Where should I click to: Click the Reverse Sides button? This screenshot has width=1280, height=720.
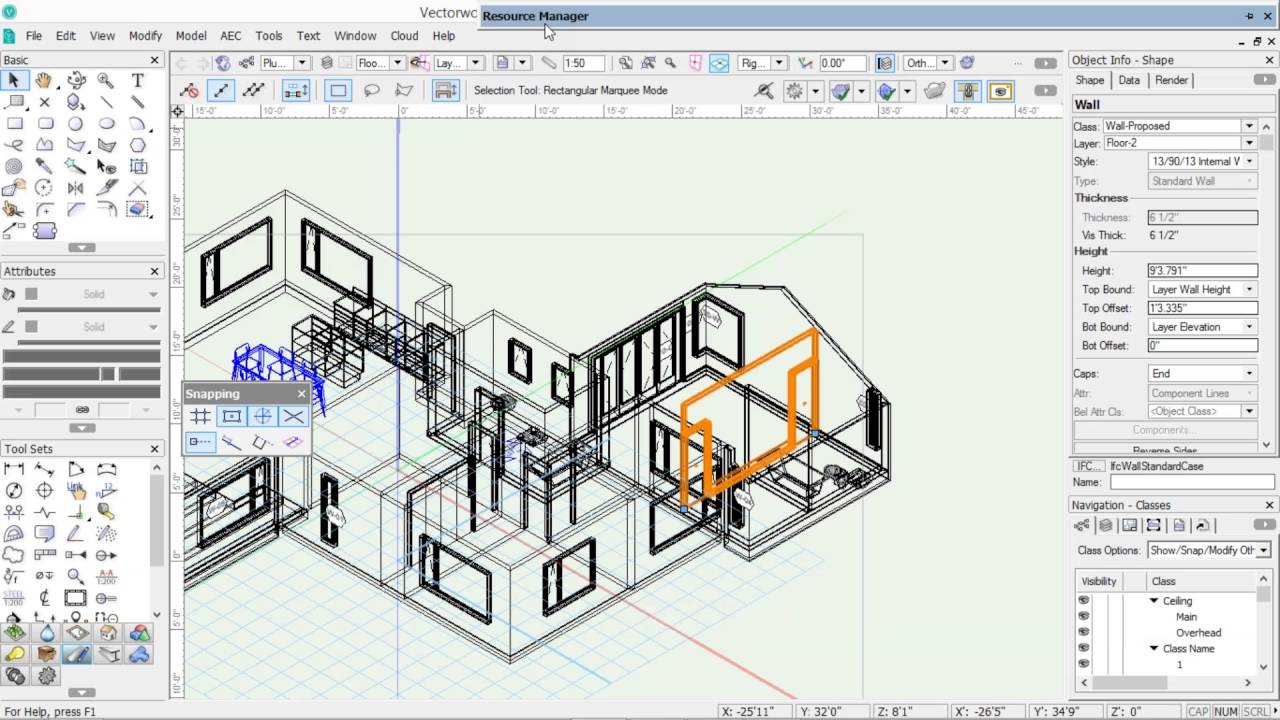tap(1168, 448)
